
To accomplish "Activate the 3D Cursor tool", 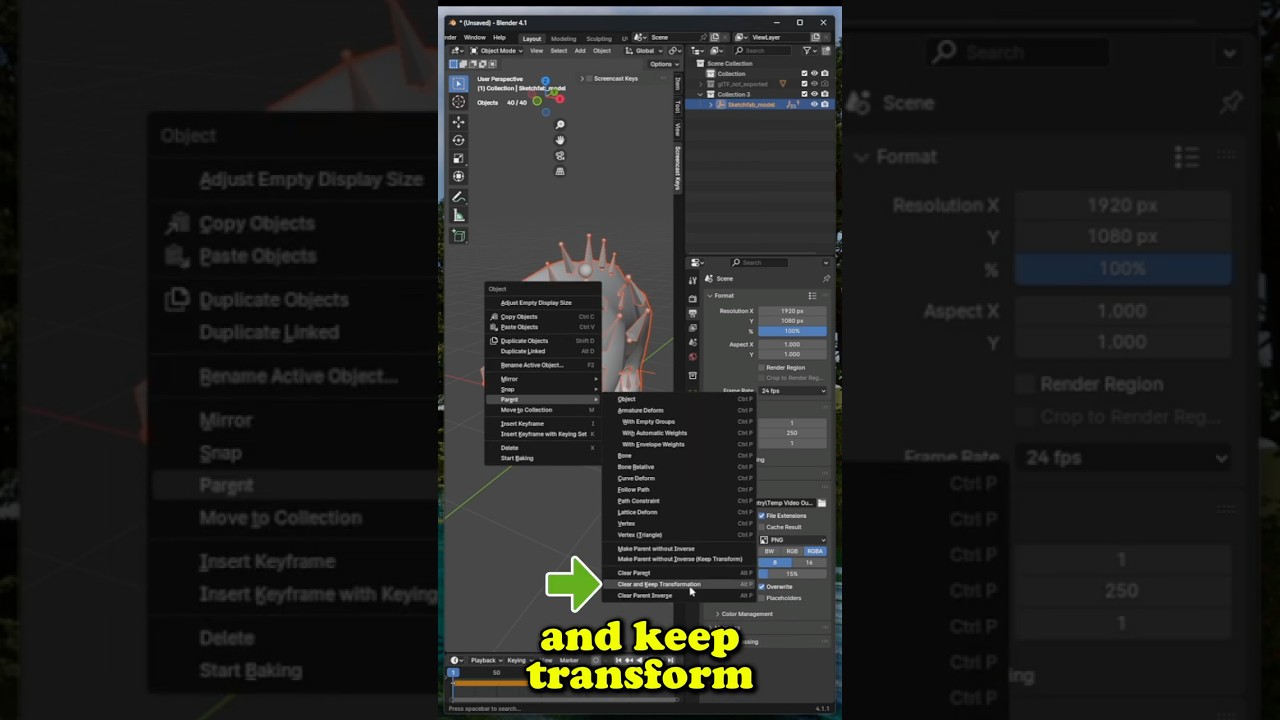I will [x=458, y=102].
